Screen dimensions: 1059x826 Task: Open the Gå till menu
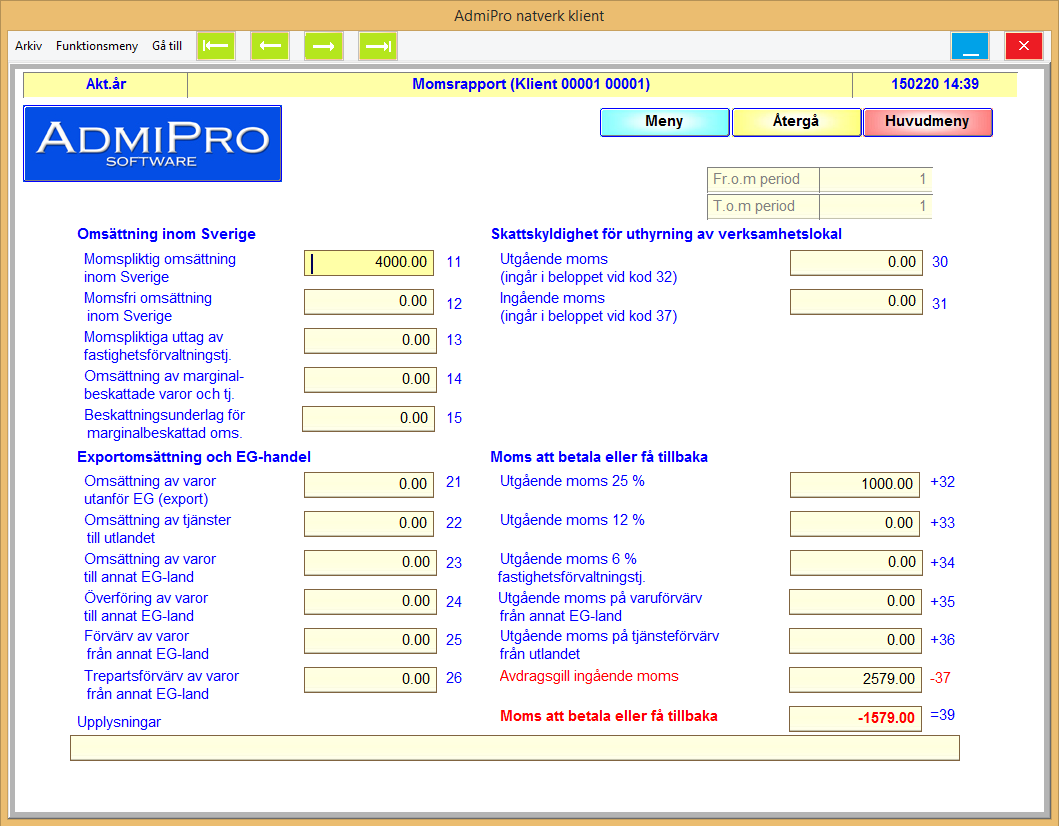click(x=167, y=46)
